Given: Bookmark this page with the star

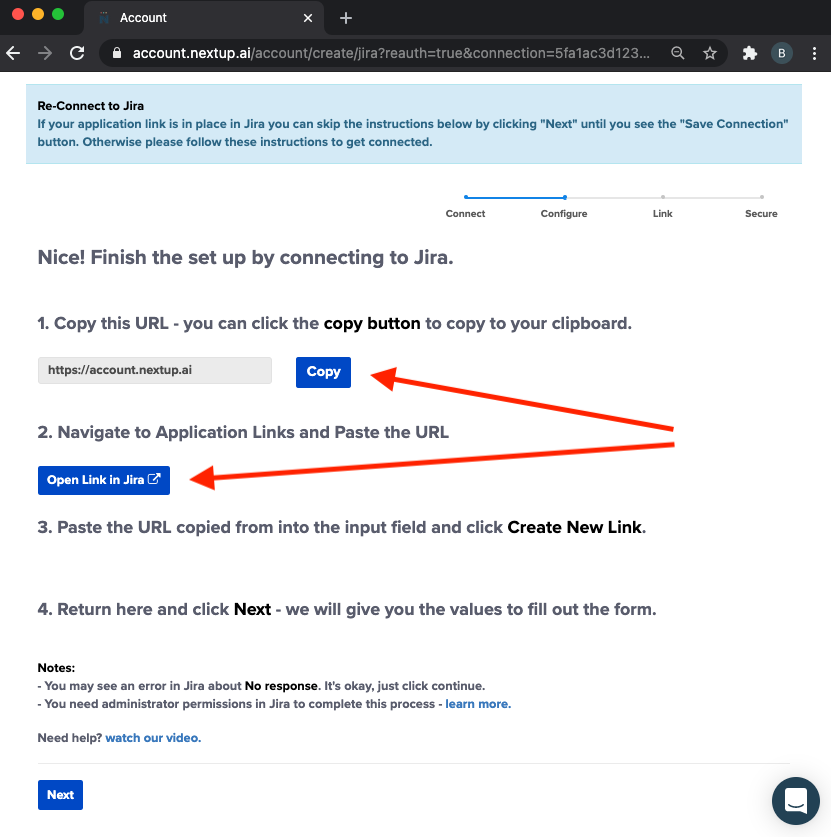Looking at the screenshot, I should click(x=709, y=53).
